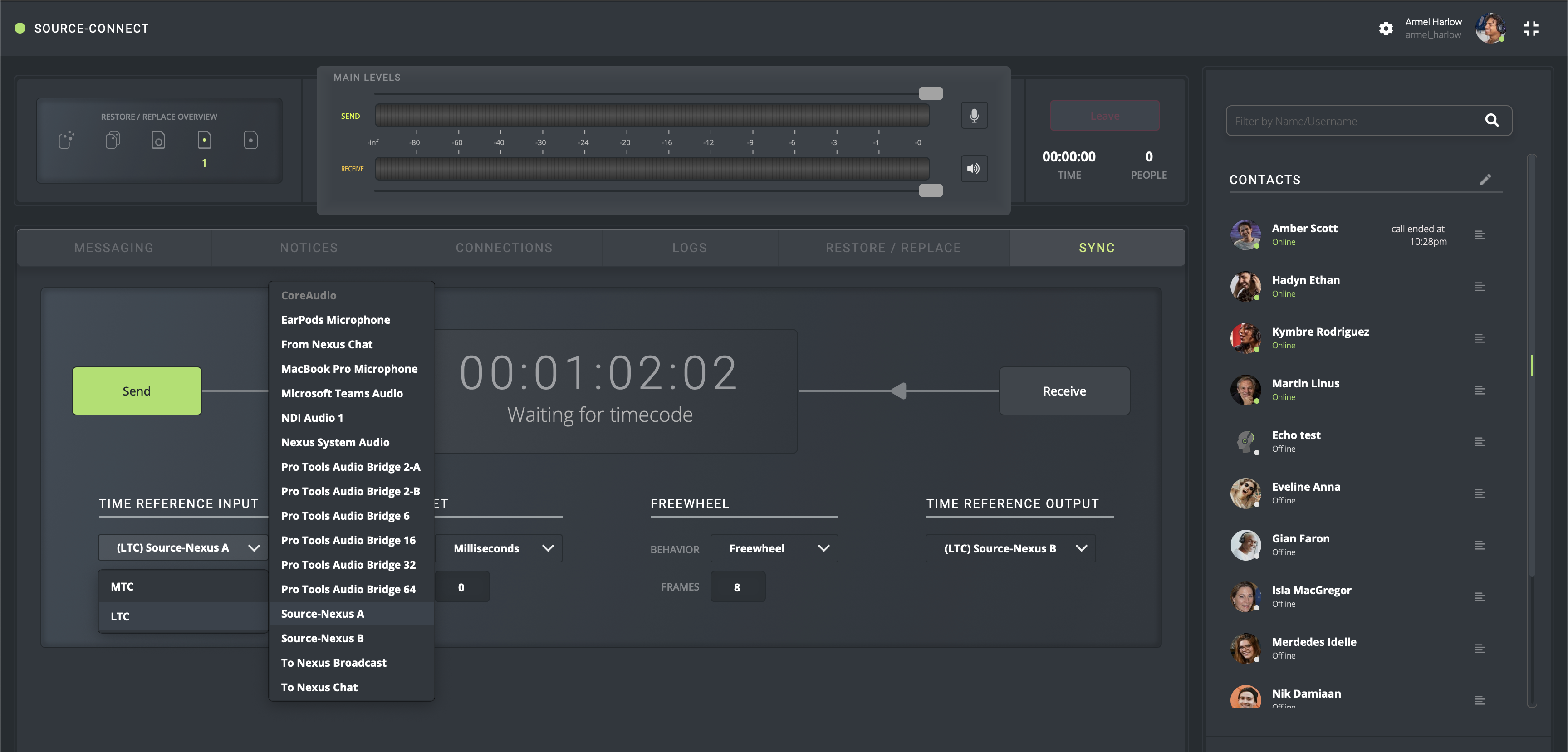Click the restore overview file icon numbered 1
The height and width of the screenshot is (752, 1568).
tap(205, 141)
